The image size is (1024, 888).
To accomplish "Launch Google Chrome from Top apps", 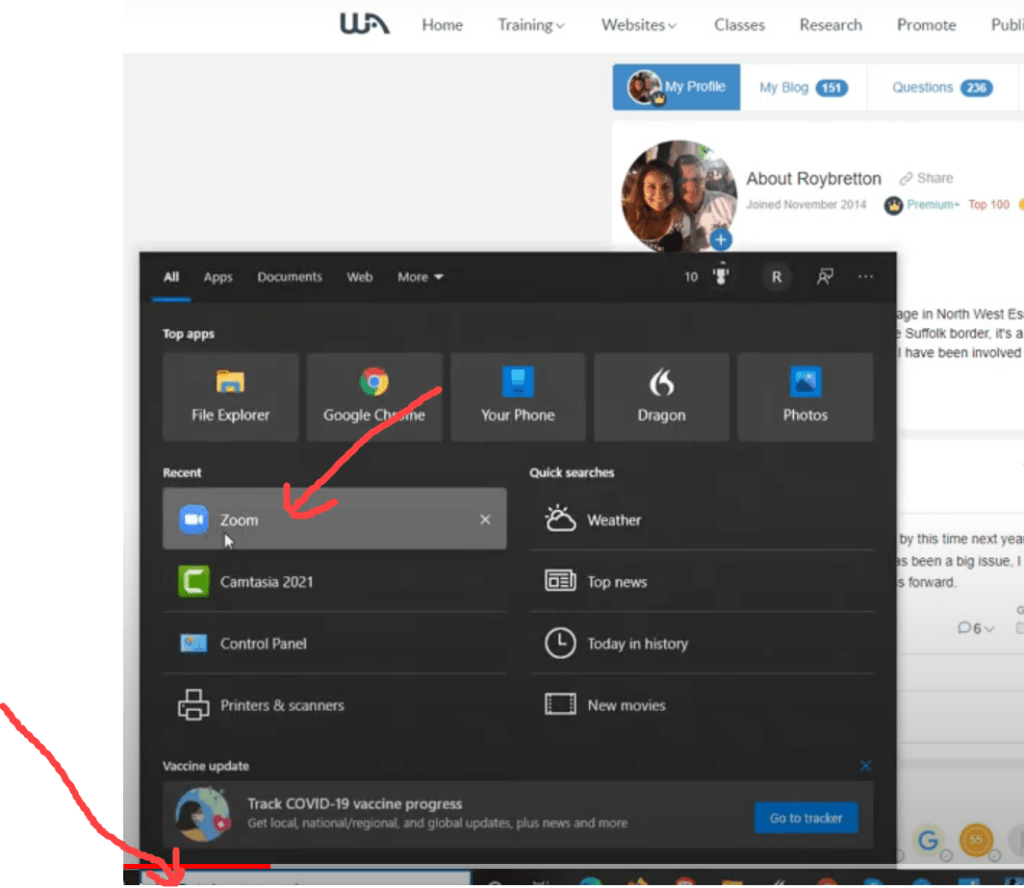I will 374,396.
